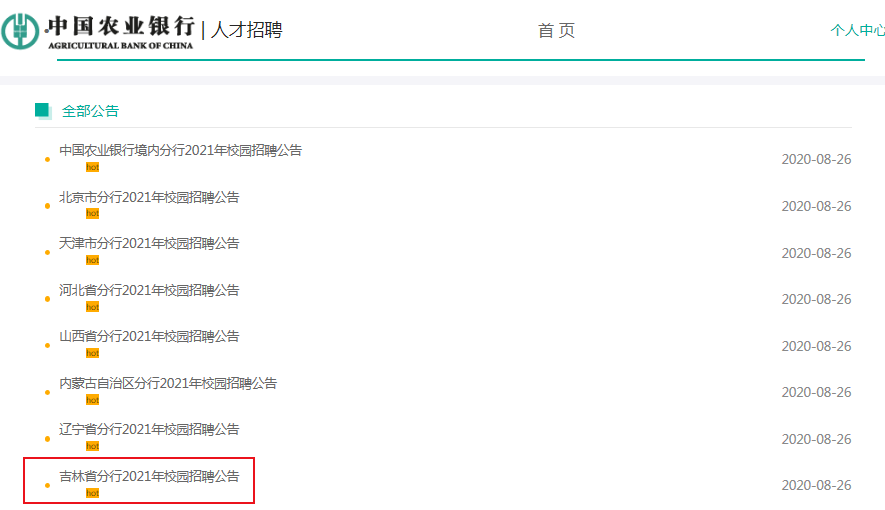Image resolution: width=885 pixels, height=510 pixels.
Task: Go to 个人中心 personal center
Action: coord(857,30)
